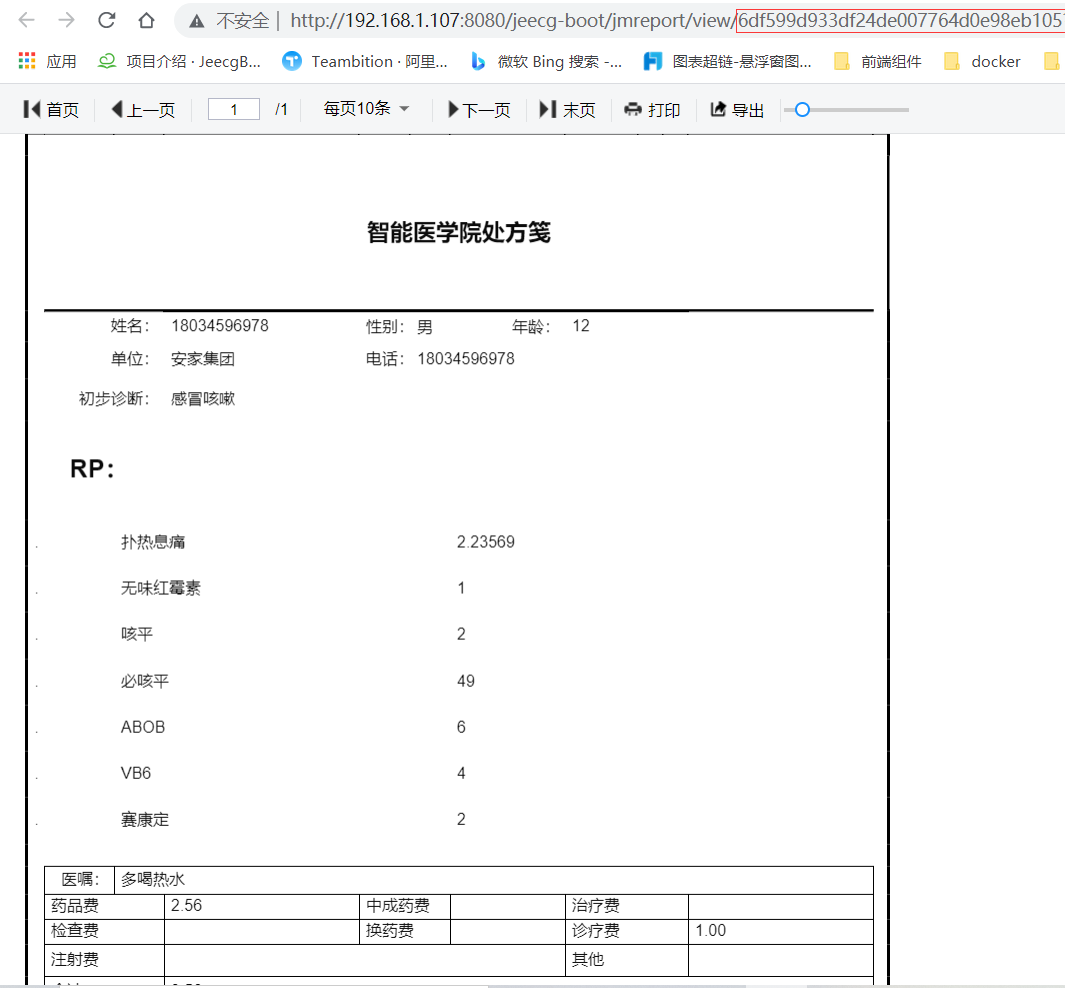The height and width of the screenshot is (988, 1065).
Task: Click the drug row 无味红霉素
Action: coord(161,588)
